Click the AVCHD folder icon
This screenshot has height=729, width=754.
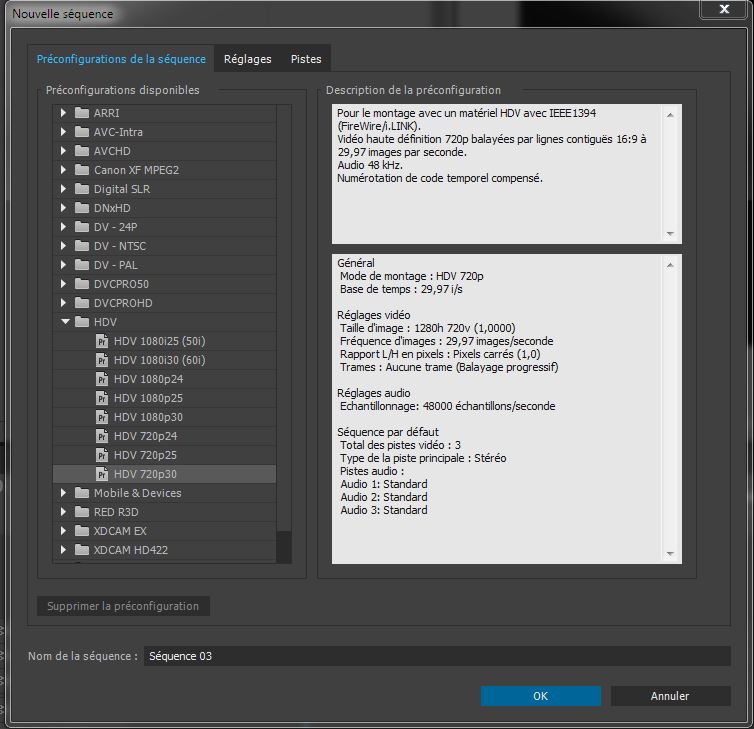pyautogui.click(x=82, y=151)
